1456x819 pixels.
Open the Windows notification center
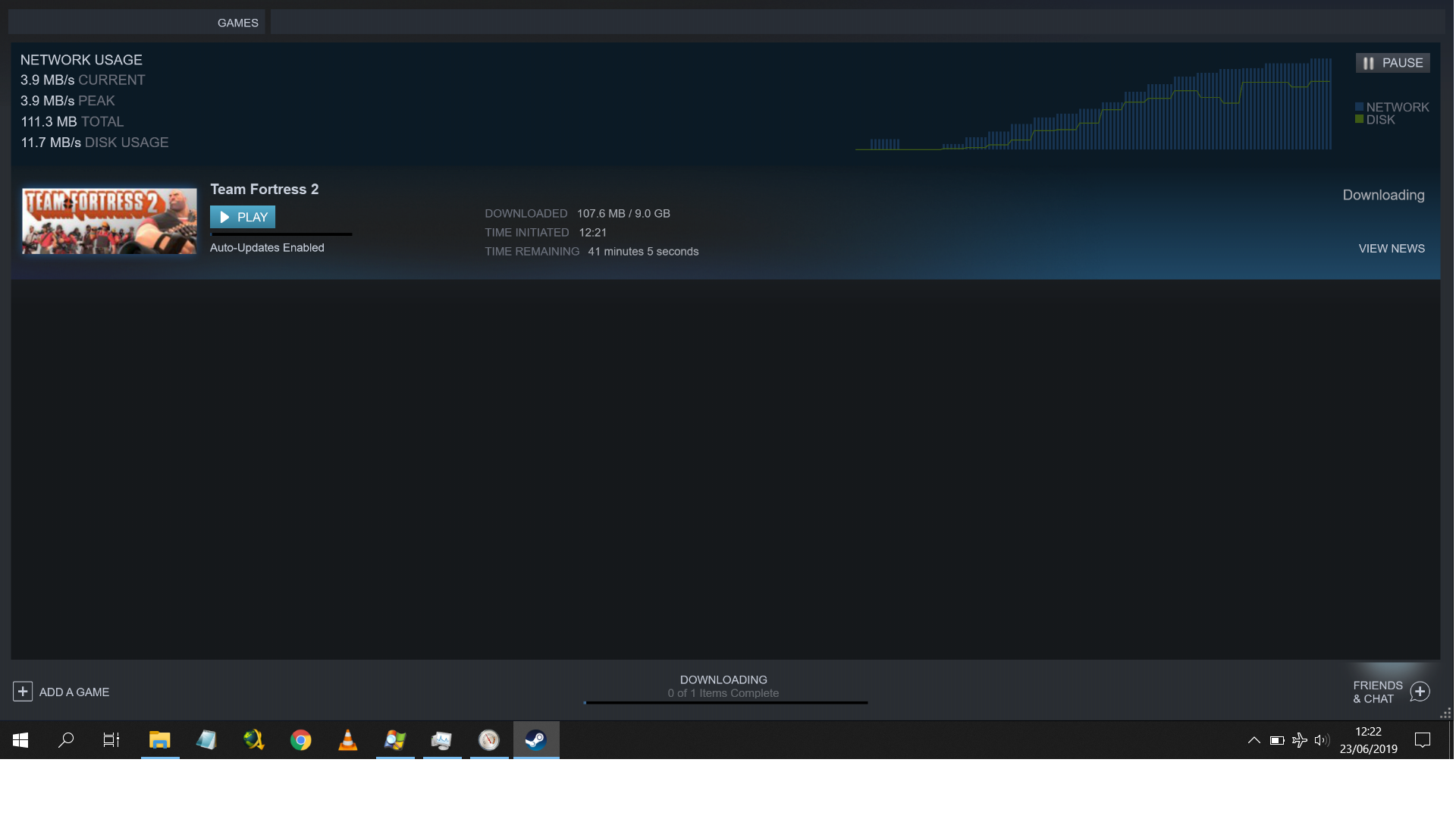click(x=1423, y=740)
